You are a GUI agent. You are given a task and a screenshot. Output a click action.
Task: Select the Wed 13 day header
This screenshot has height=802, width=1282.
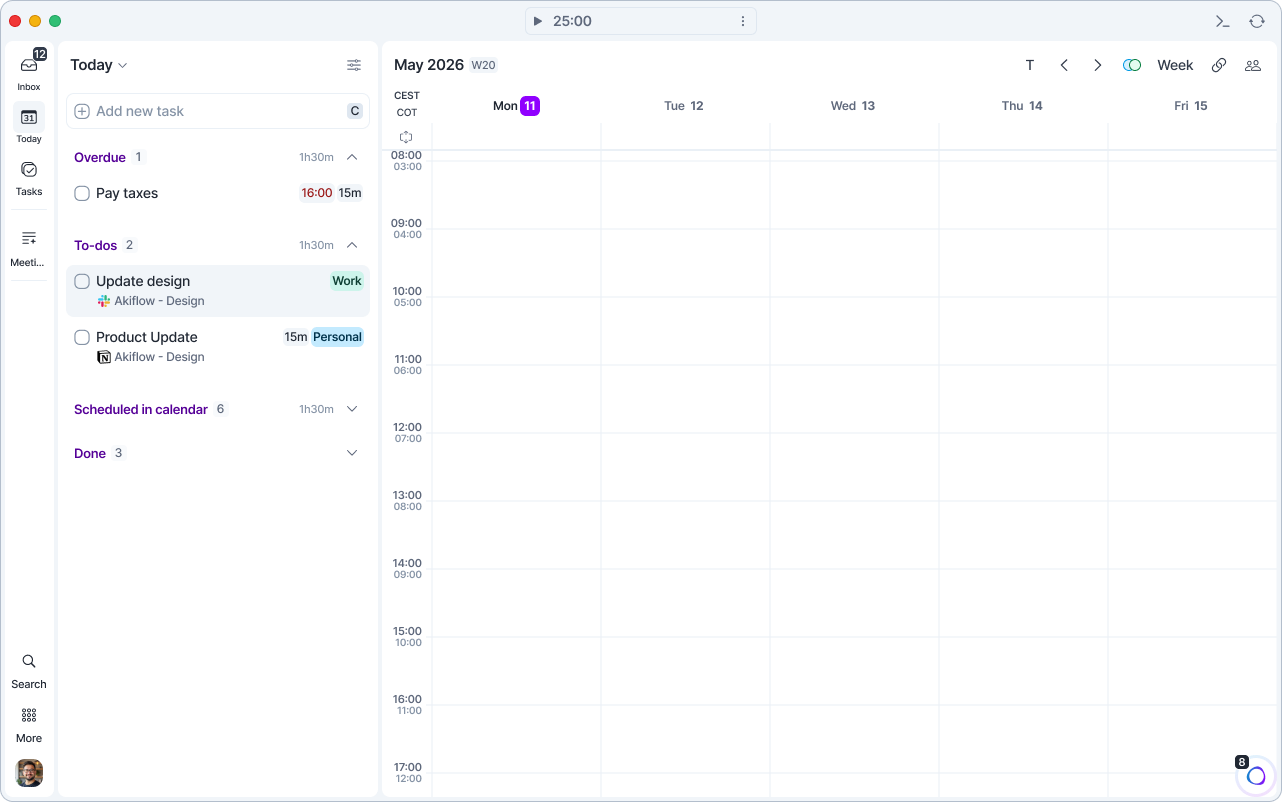pyautogui.click(x=853, y=106)
